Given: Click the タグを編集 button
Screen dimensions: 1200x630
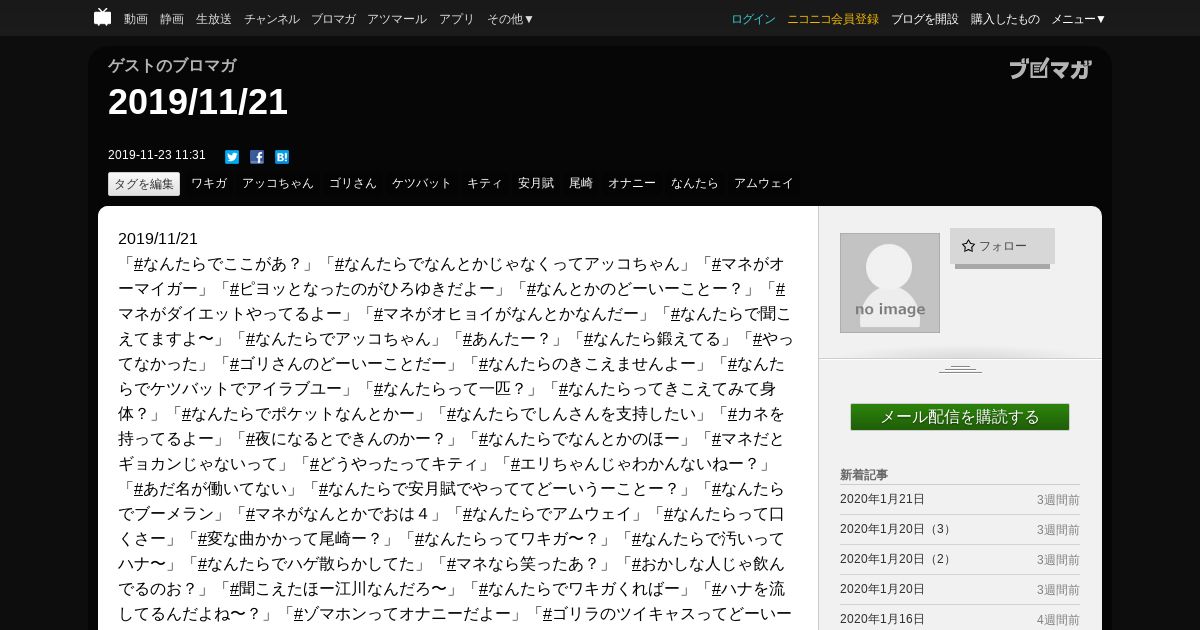Looking at the screenshot, I should point(144,184).
